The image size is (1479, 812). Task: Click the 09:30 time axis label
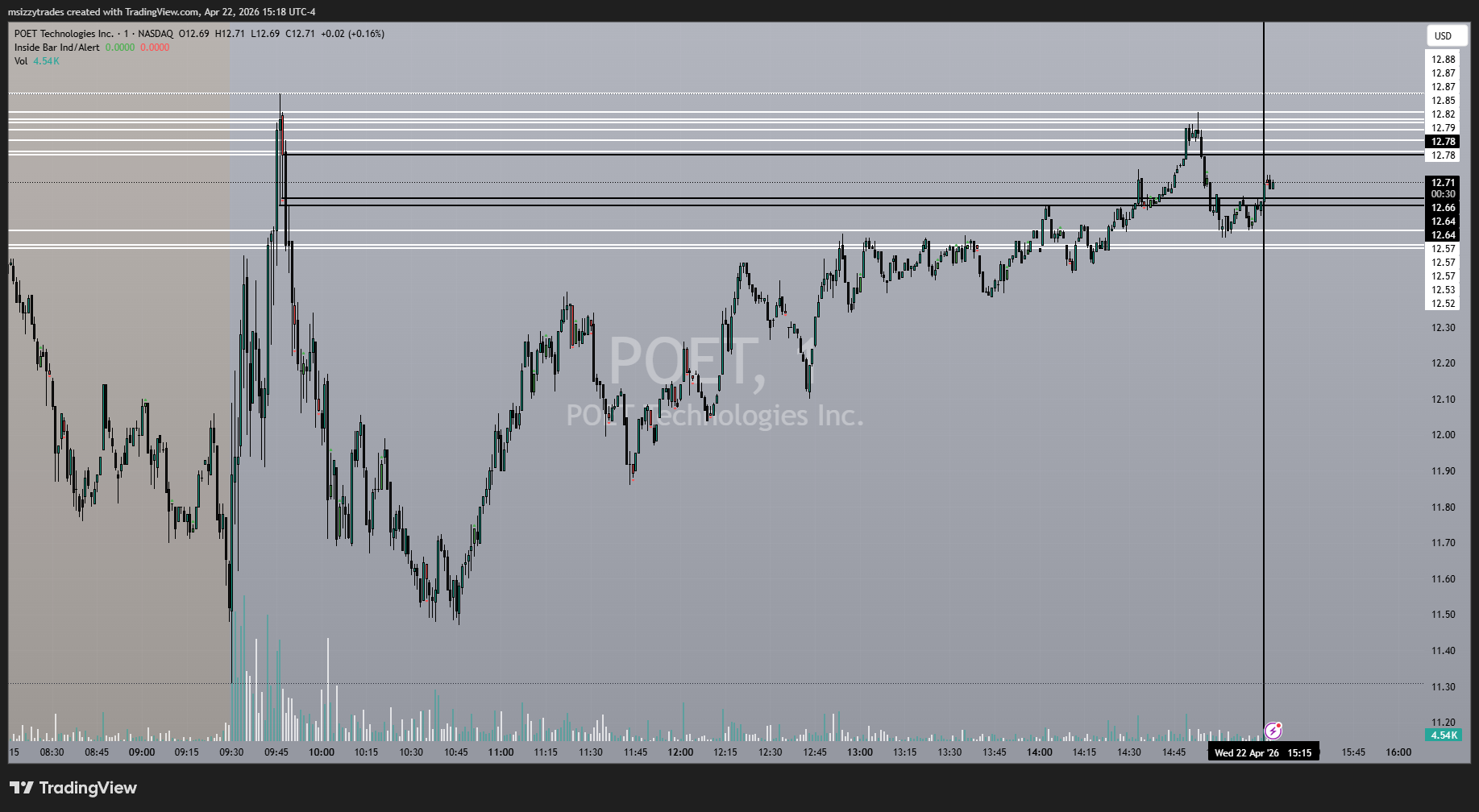(x=231, y=752)
